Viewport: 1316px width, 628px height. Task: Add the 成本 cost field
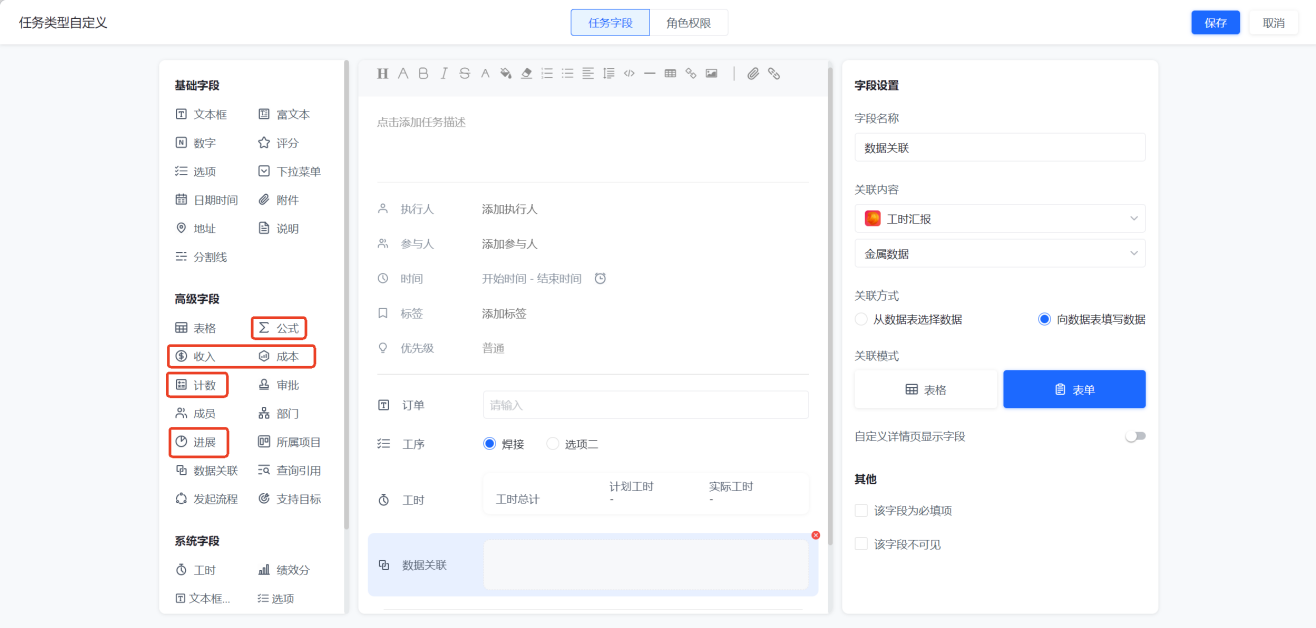coord(278,356)
